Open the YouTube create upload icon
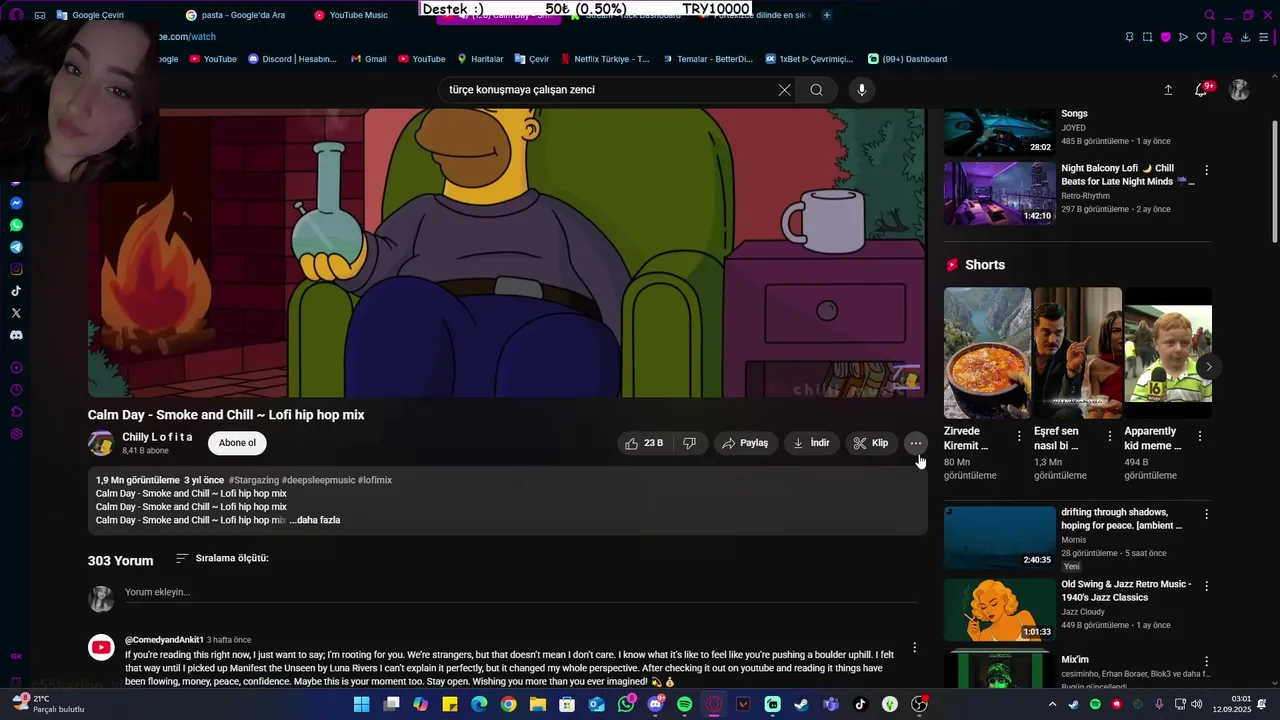This screenshot has width=1280, height=720. click(x=1168, y=90)
